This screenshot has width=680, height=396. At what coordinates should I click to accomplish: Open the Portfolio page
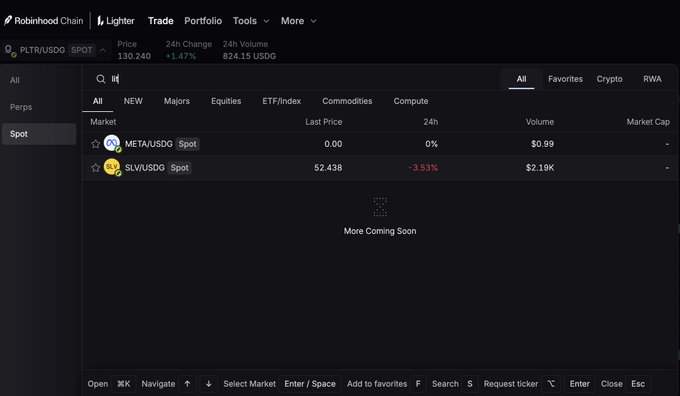click(x=203, y=21)
